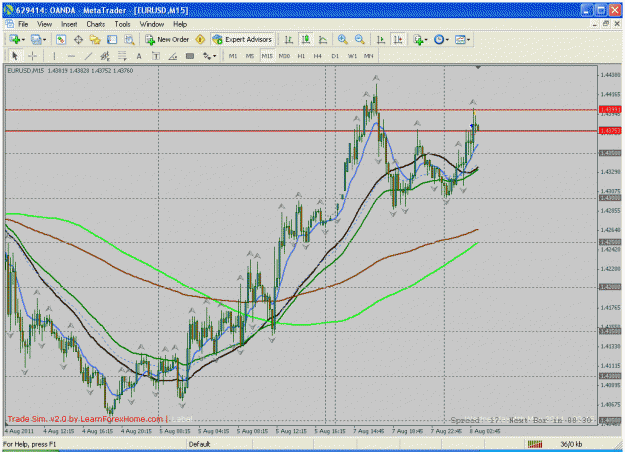Open the Market Watch window icon
Image resolution: width=625 pixels, height=452 pixels.
click(61, 39)
